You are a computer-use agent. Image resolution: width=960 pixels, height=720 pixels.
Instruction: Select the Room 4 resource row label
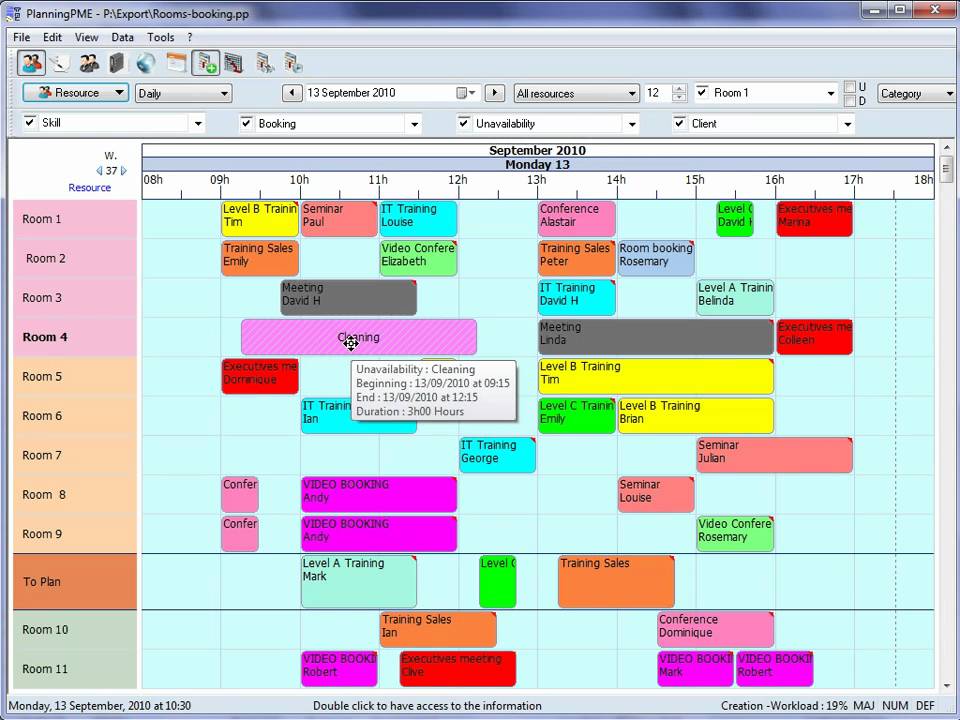pyautogui.click(x=75, y=337)
